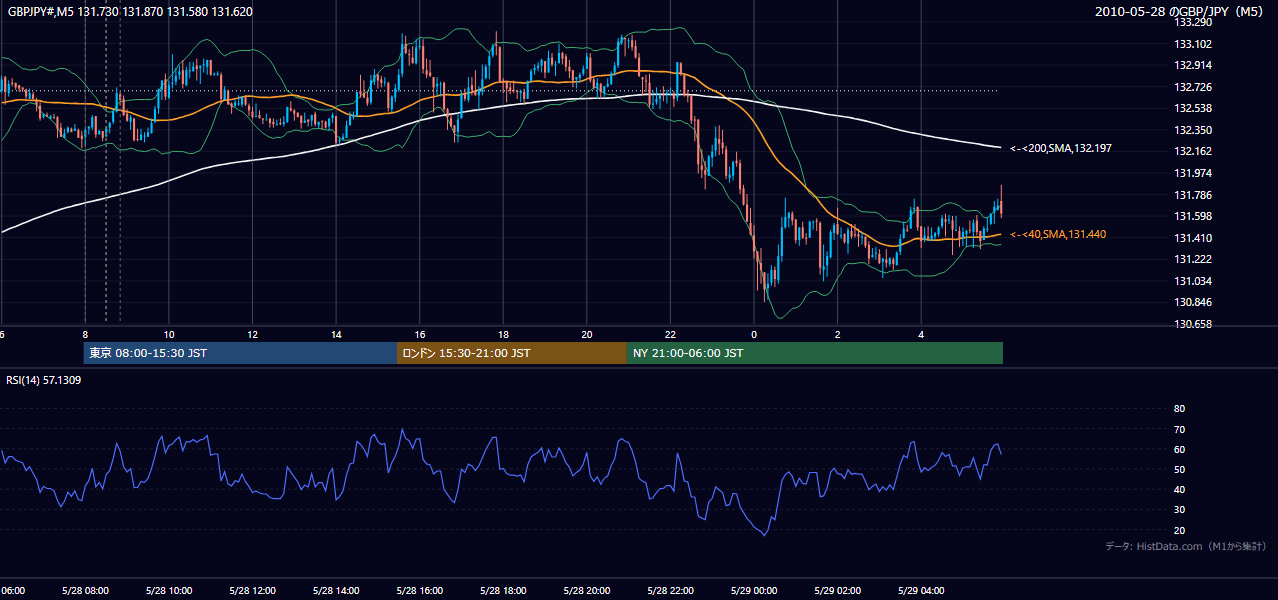Click the 2010-05-28 GBP/JPY (M5) title
The image size is (1278, 600).
[x=1180, y=11]
